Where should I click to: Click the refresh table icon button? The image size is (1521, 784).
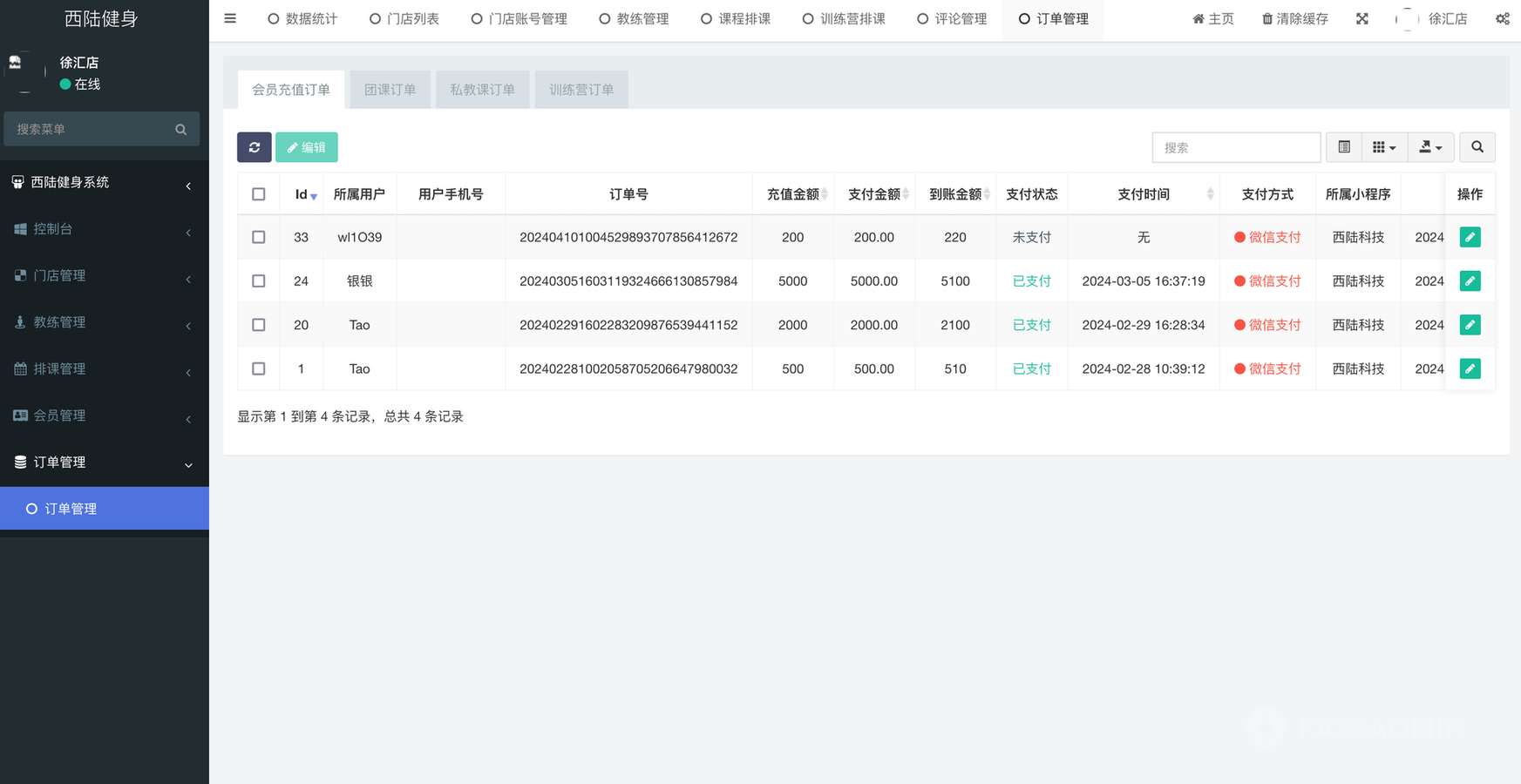[254, 147]
